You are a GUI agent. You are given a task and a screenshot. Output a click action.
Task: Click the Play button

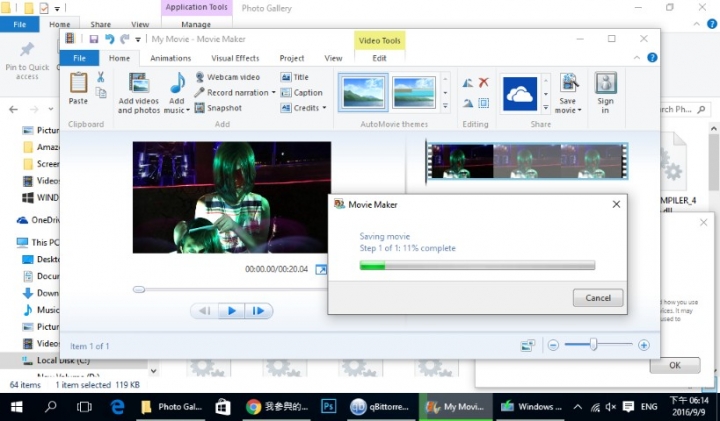pyautogui.click(x=232, y=311)
